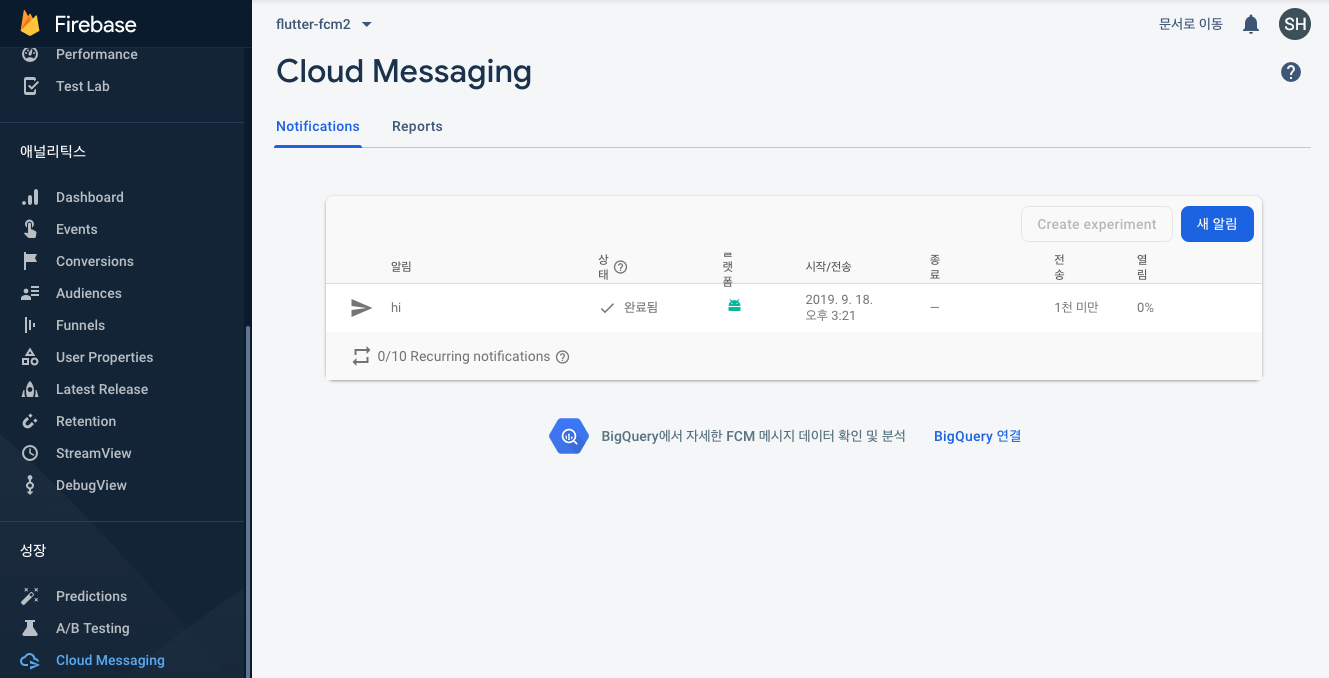
Task: Click the Conversions flag icon
Action: pos(30,261)
